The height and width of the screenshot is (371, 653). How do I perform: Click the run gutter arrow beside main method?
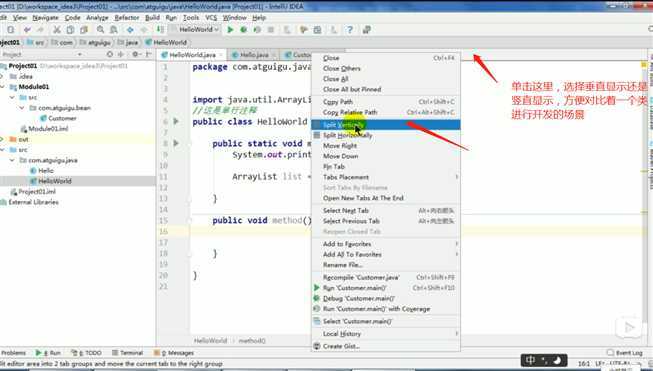click(176, 143)
